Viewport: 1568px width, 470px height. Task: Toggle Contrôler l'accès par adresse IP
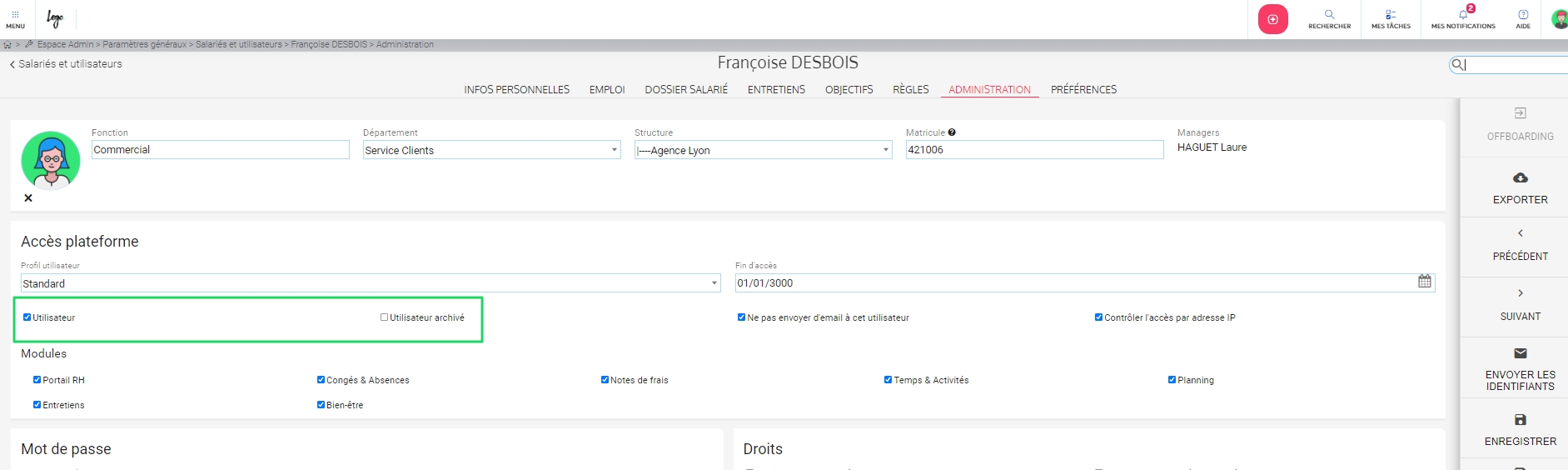(x=1098, y=317)
